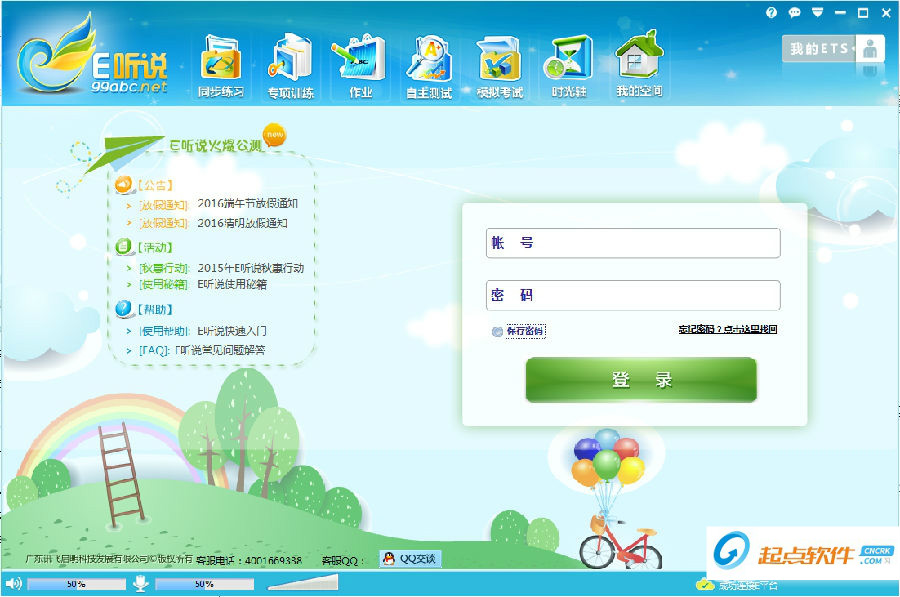Image resolution: width=900 pixels, height=597 pixels.
Task: Open 时光轴 timeline icon
Action: tap(569, 66)
